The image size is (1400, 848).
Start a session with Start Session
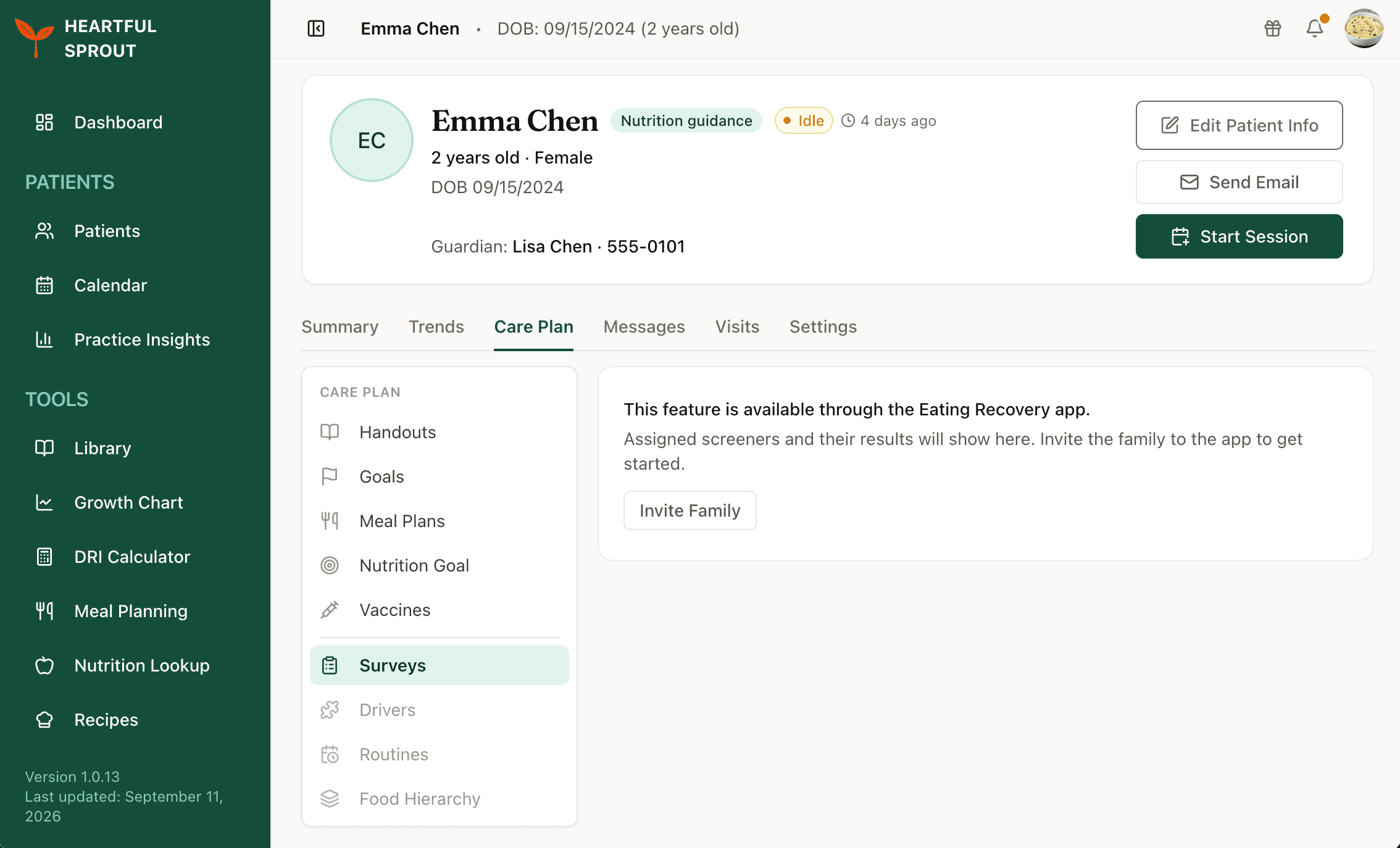click(1240, 236)
